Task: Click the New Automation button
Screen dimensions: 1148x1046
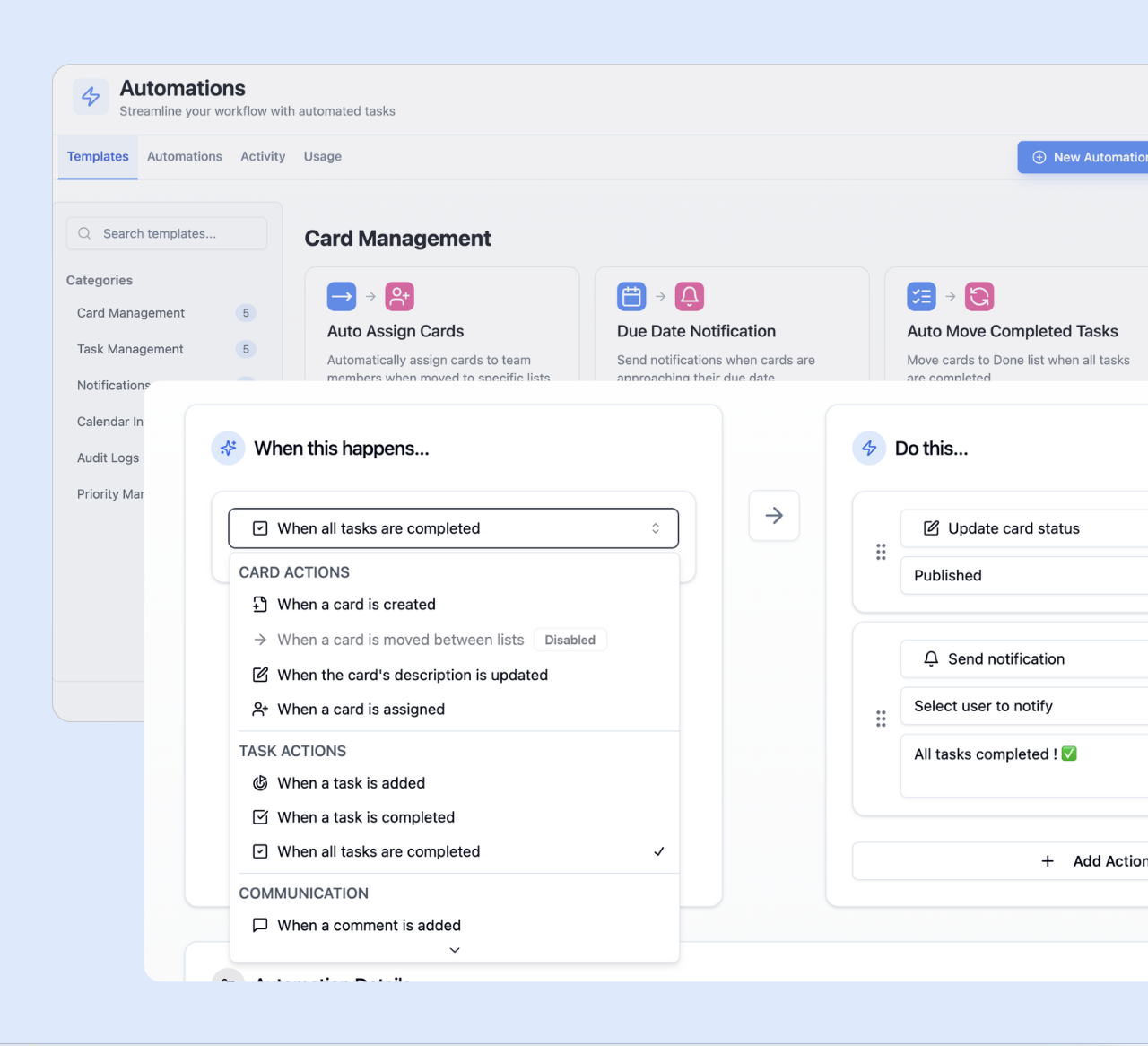Action: click(x=1083, y=157)
